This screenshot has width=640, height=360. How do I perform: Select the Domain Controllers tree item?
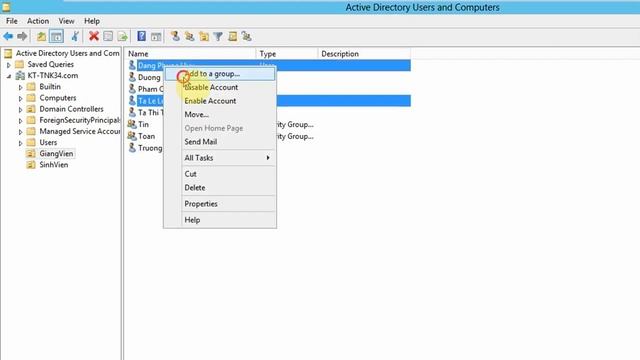click(71, 109)
